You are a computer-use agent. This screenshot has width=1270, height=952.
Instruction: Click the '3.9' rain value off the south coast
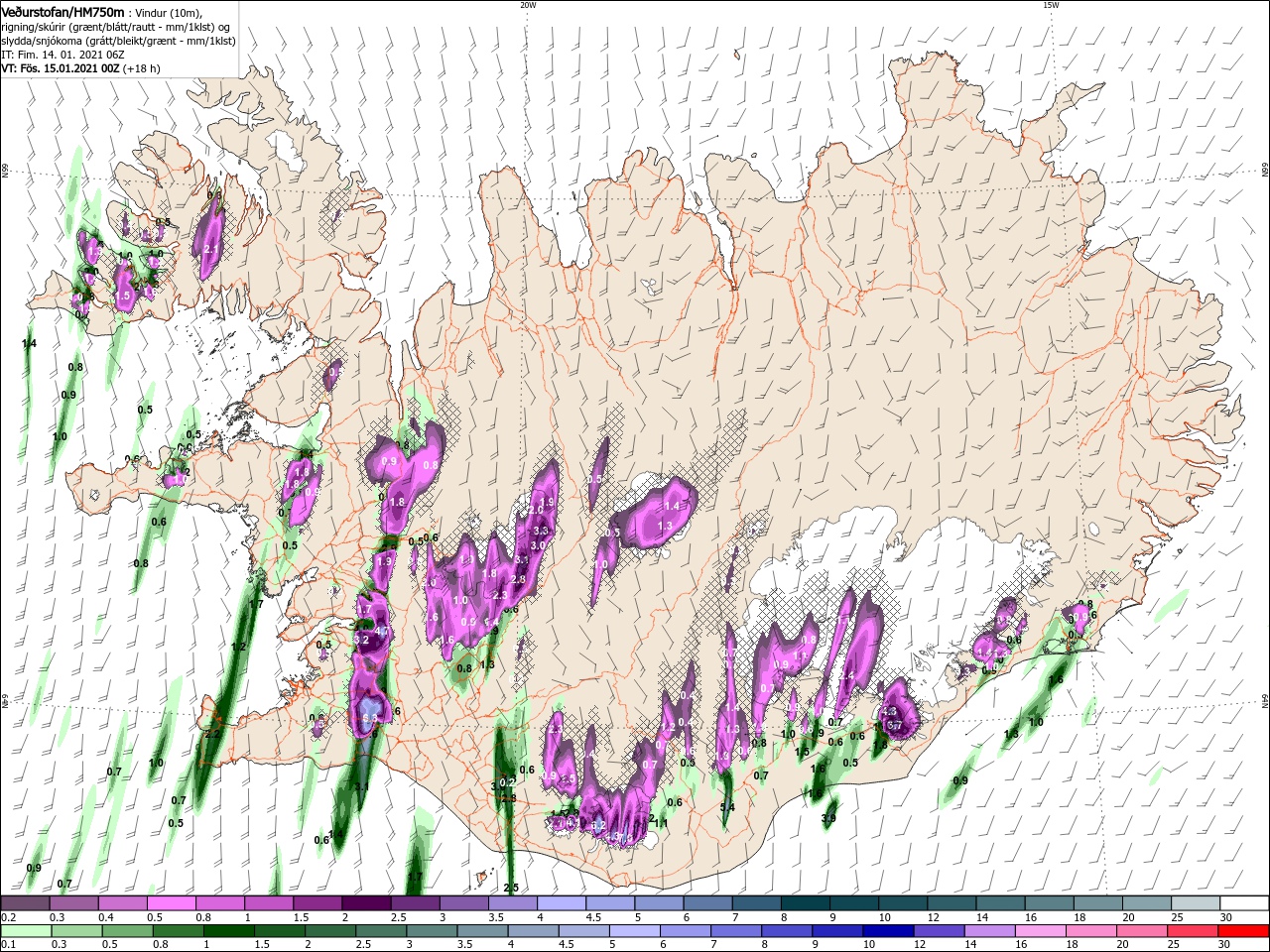coord(829,818)
